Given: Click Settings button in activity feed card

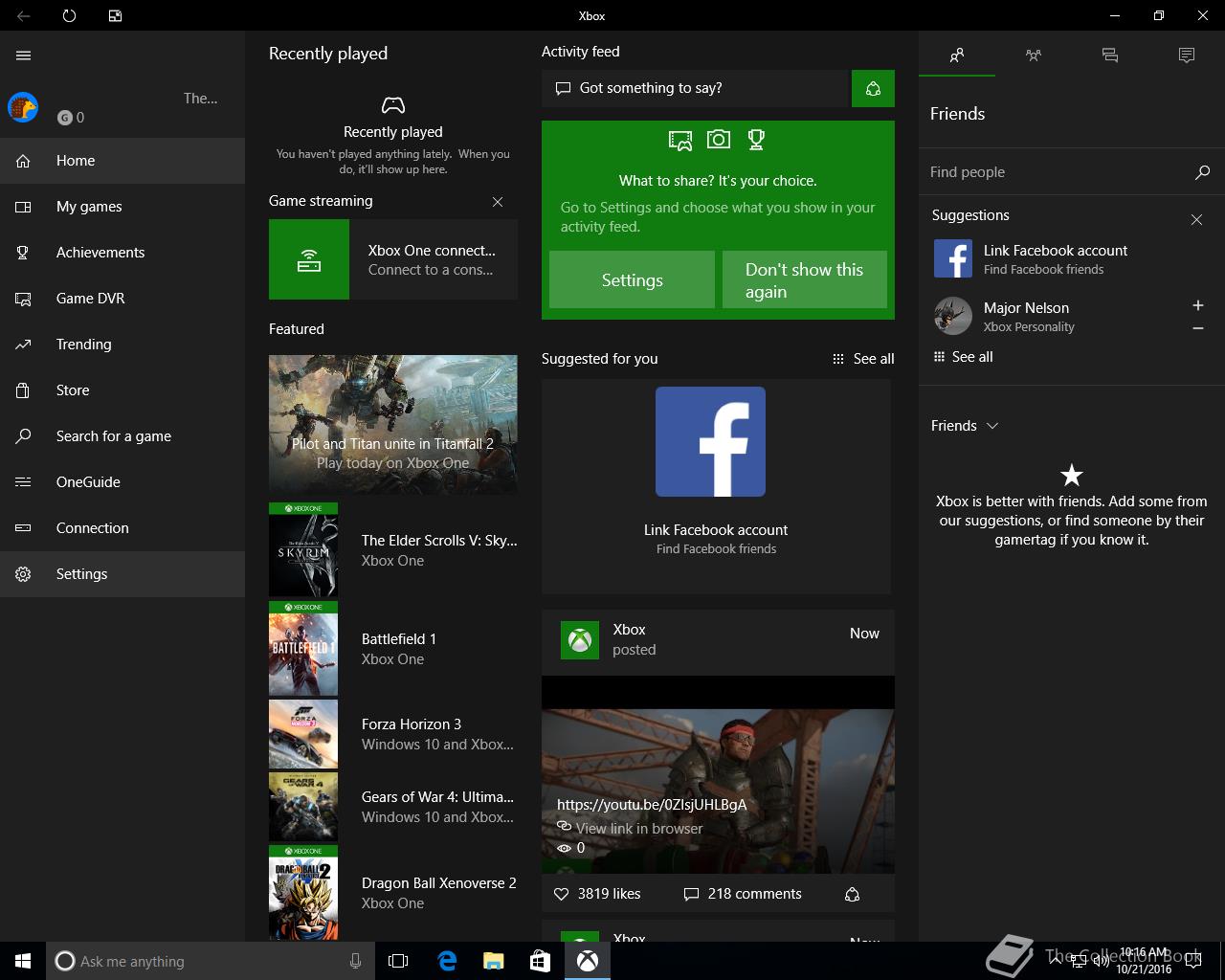Looking at the screenshot, I should tap(632, 279).
